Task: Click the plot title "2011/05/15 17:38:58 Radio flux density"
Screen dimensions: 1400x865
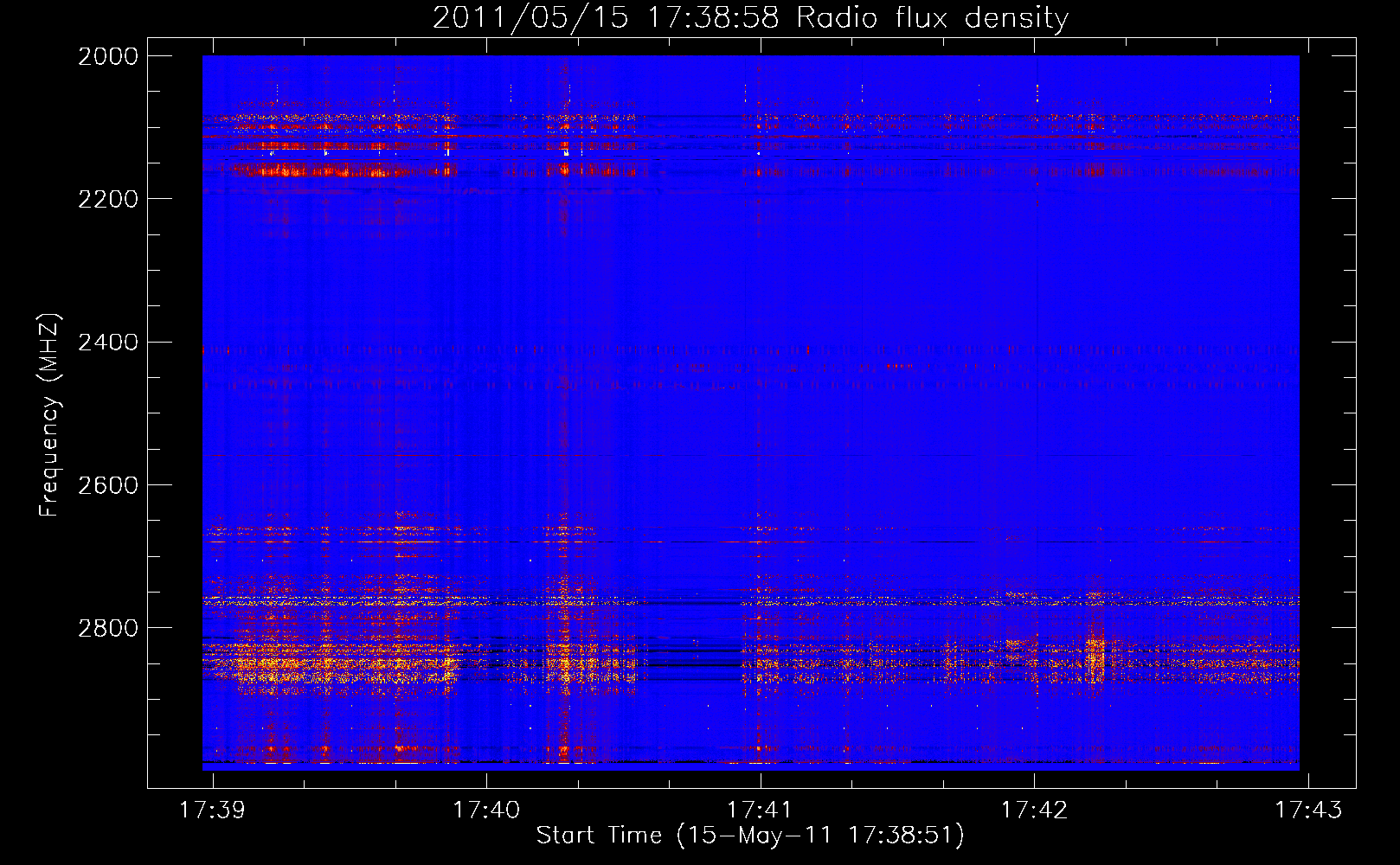Action: (750, 17)
